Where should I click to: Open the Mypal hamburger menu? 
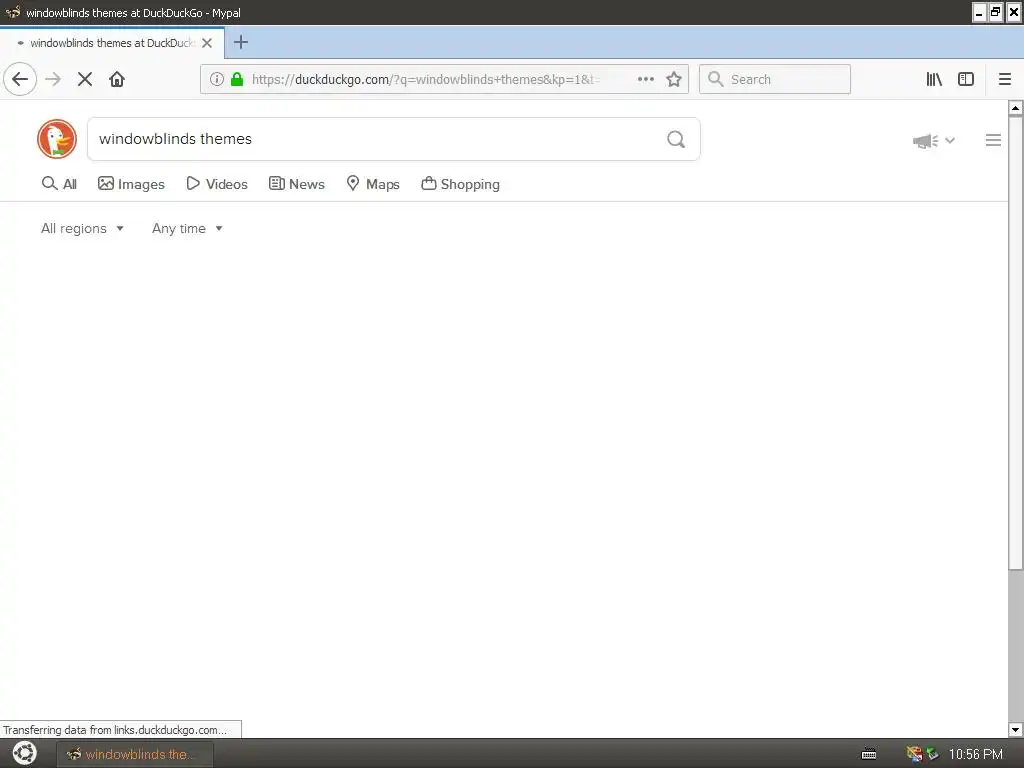(x=1004, y=80)
